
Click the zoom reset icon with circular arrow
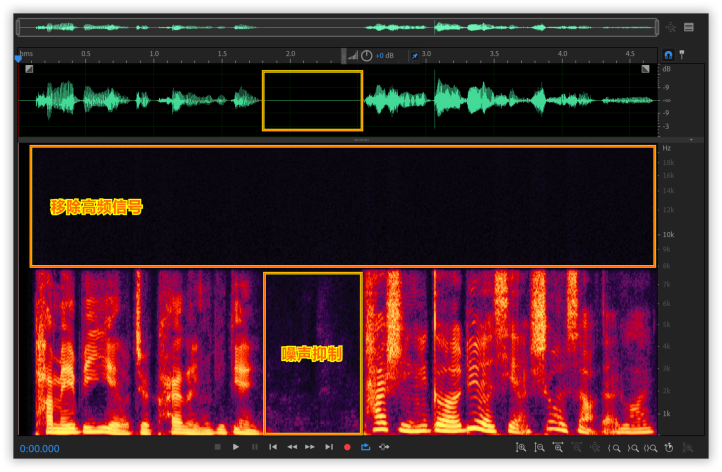[x=669, y=447]
